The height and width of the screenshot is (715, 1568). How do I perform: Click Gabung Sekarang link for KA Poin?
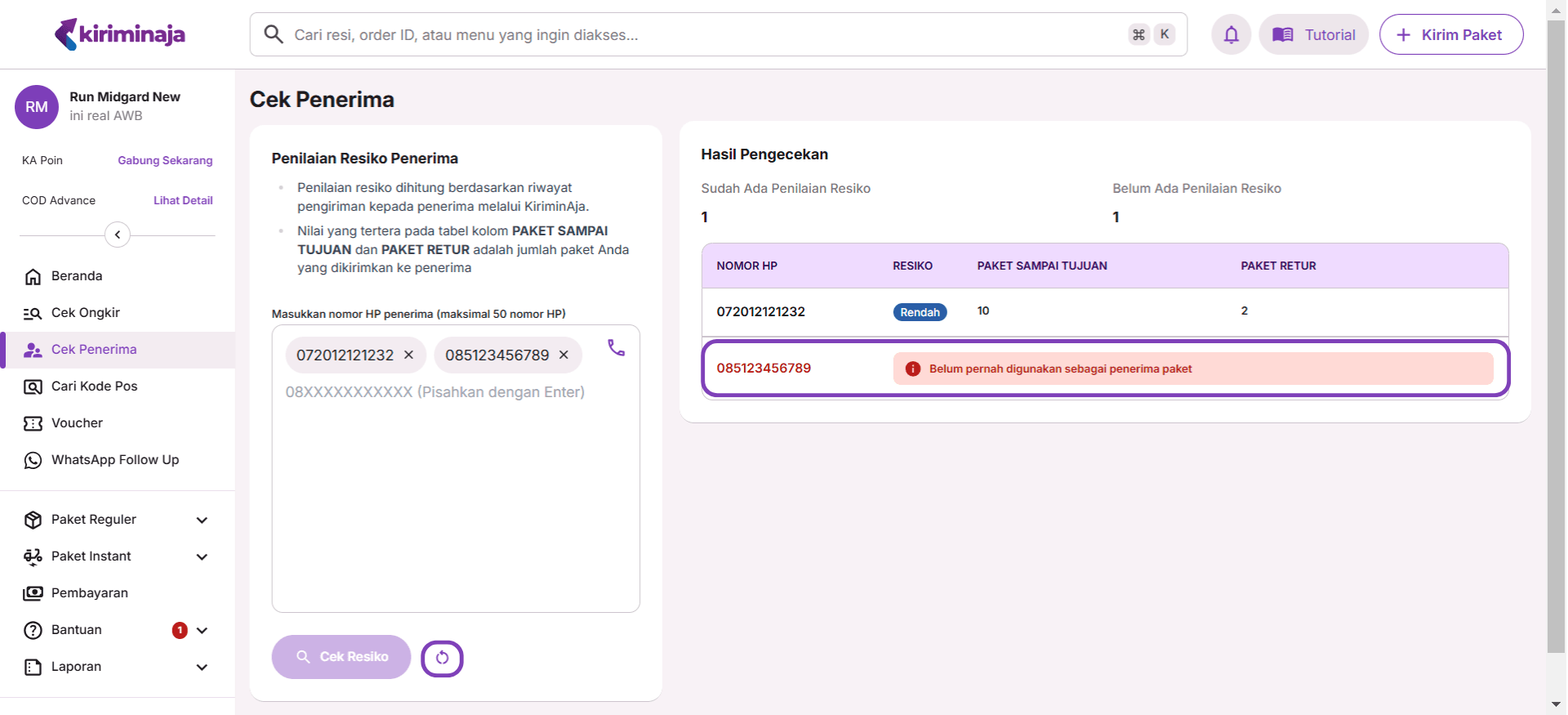click(x=165, y=161)
